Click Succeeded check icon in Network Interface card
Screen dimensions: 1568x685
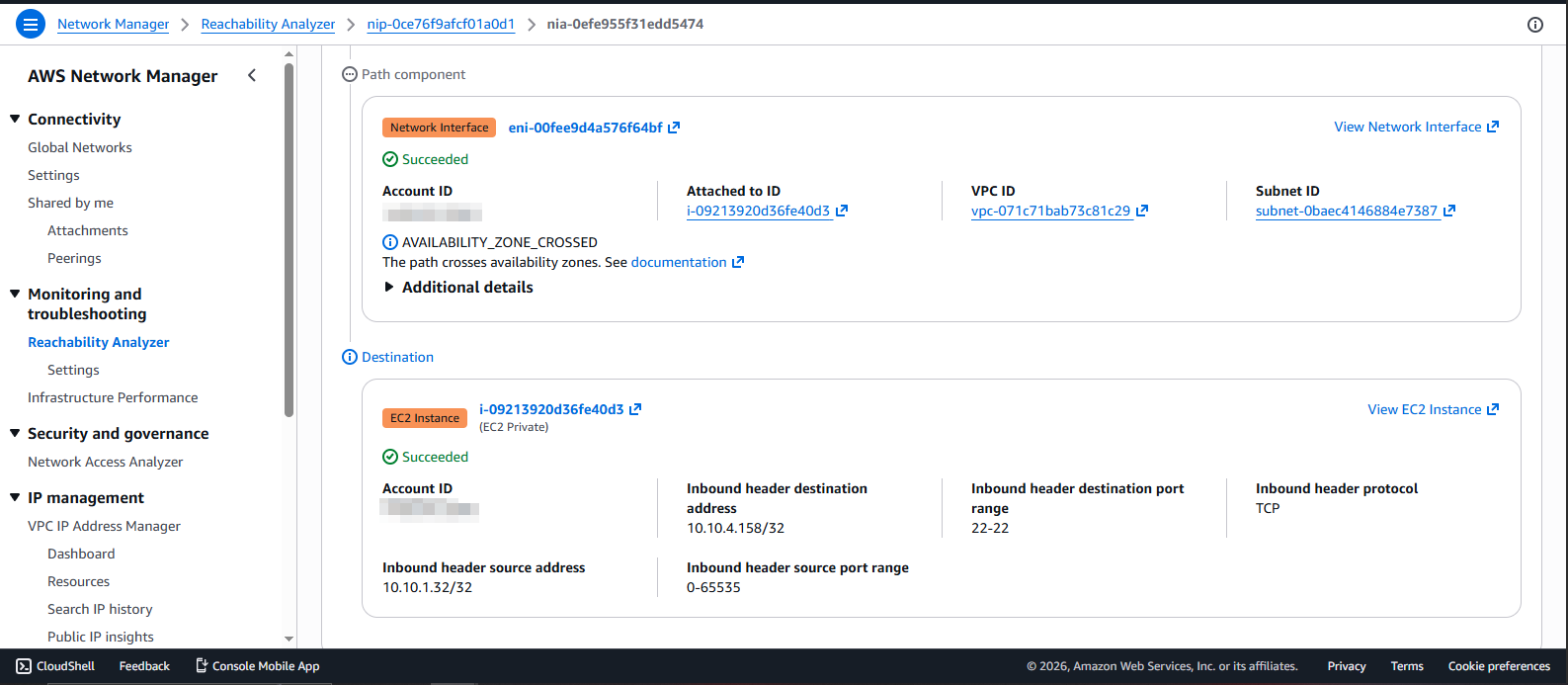[390, 159]
